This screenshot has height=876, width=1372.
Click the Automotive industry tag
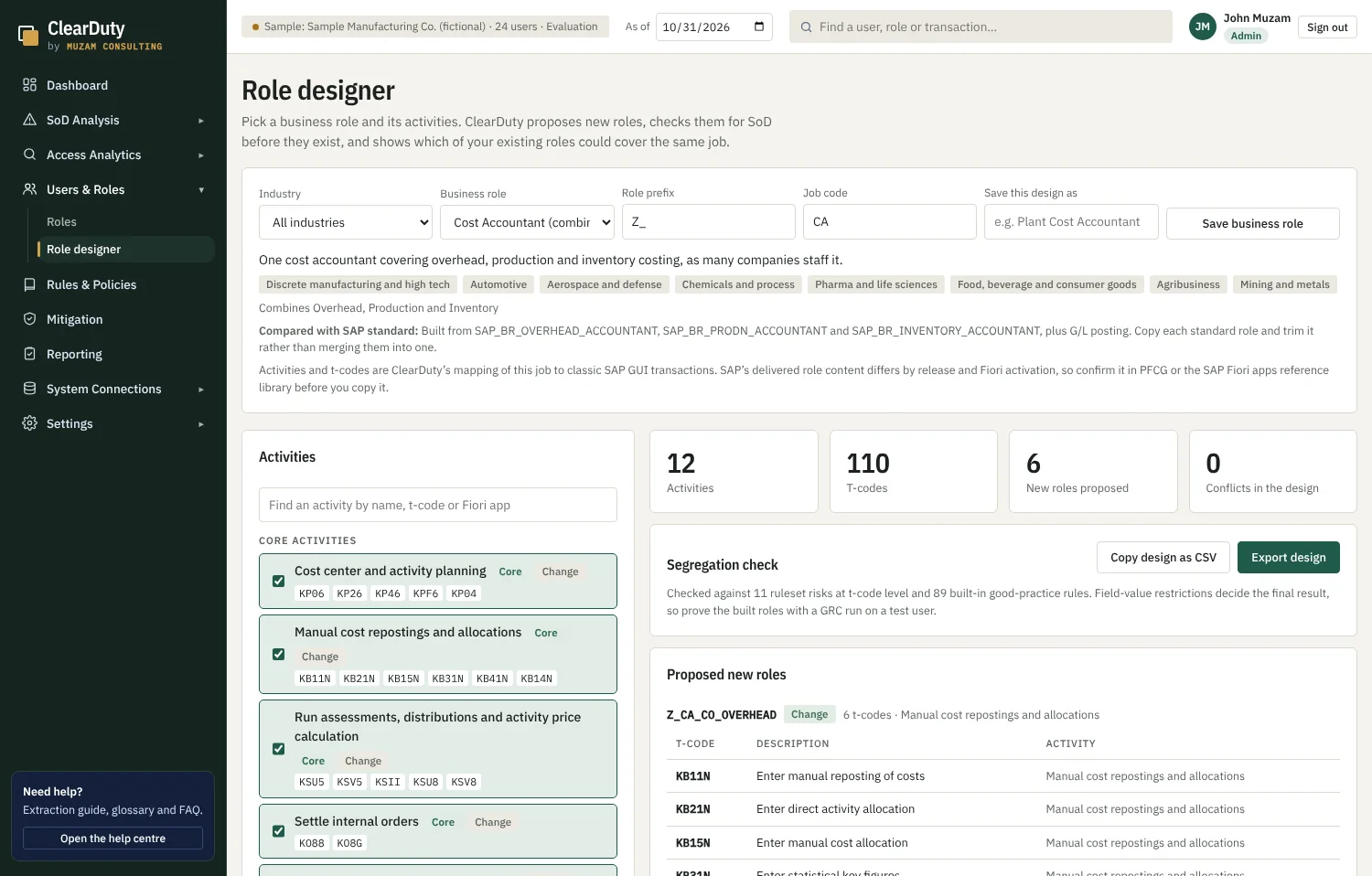[498, 284]
